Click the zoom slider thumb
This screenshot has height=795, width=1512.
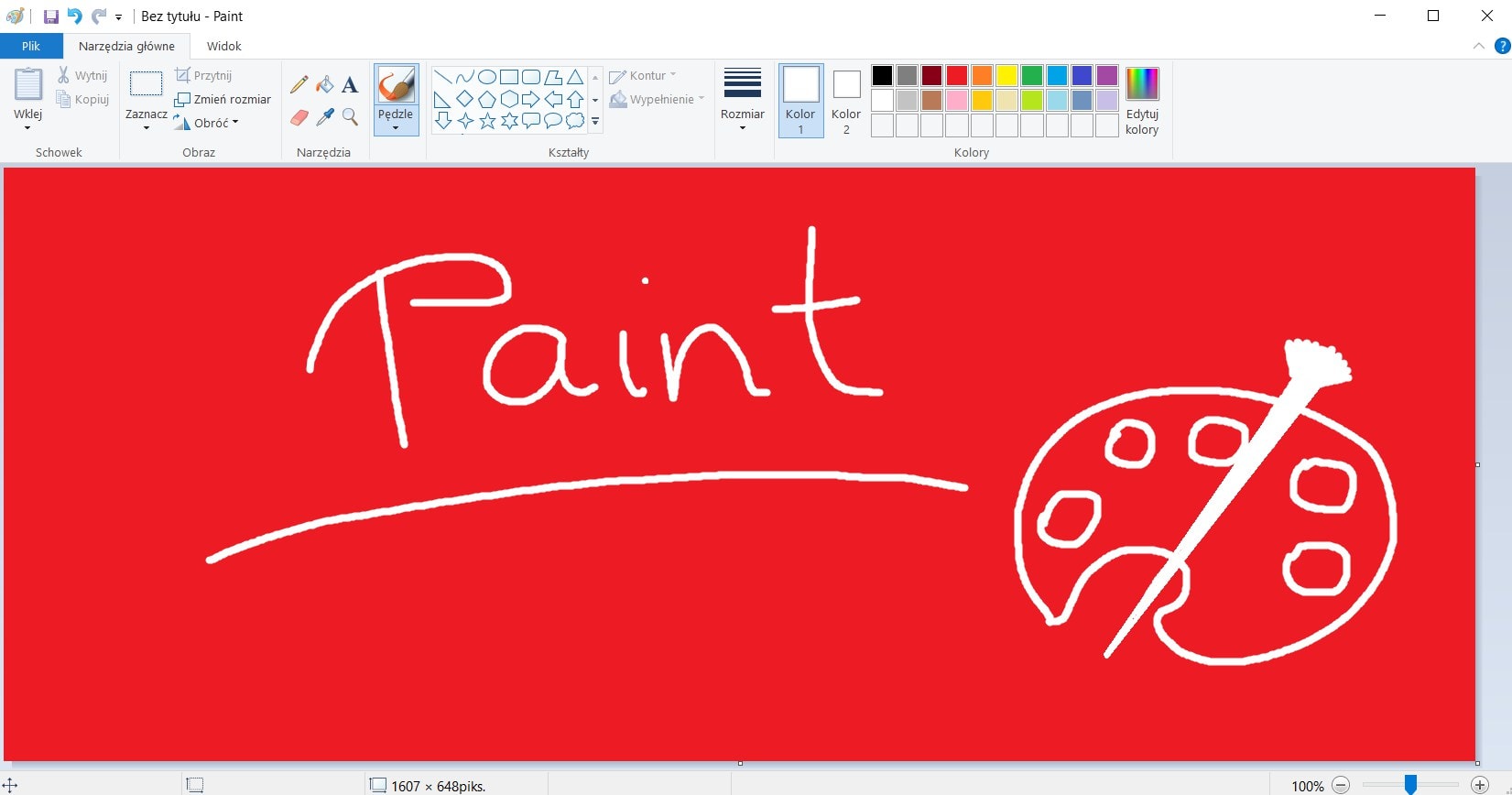click(1410, 784)
